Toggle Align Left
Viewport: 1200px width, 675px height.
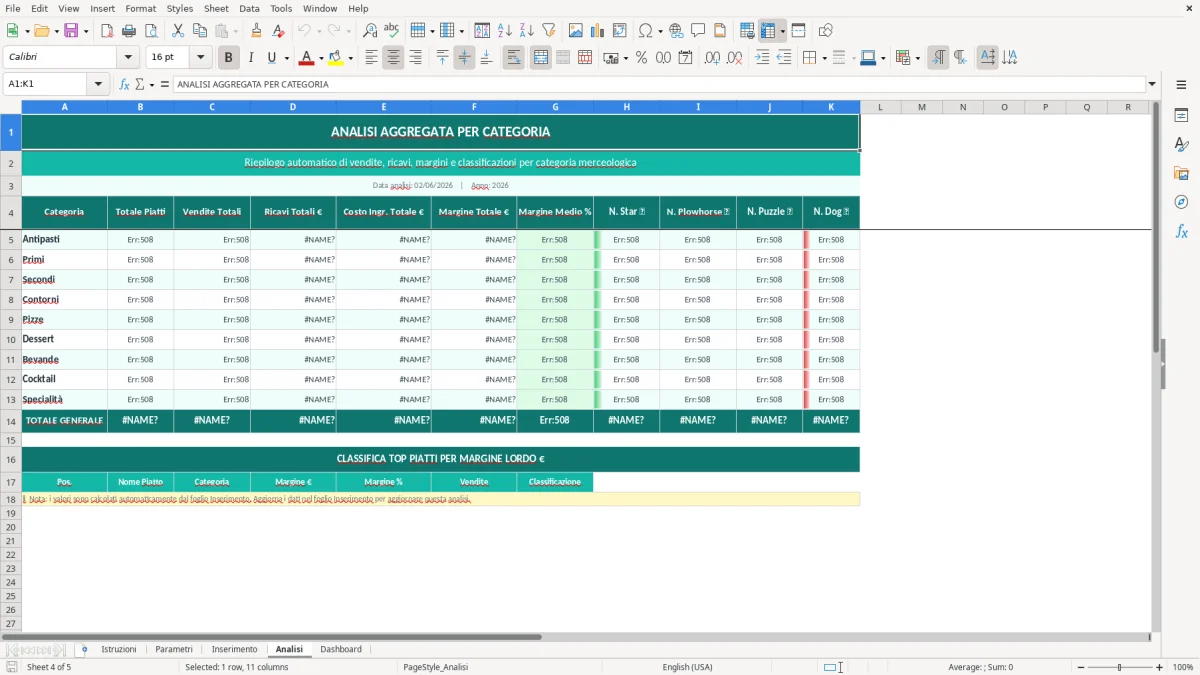tap(371, 58)
